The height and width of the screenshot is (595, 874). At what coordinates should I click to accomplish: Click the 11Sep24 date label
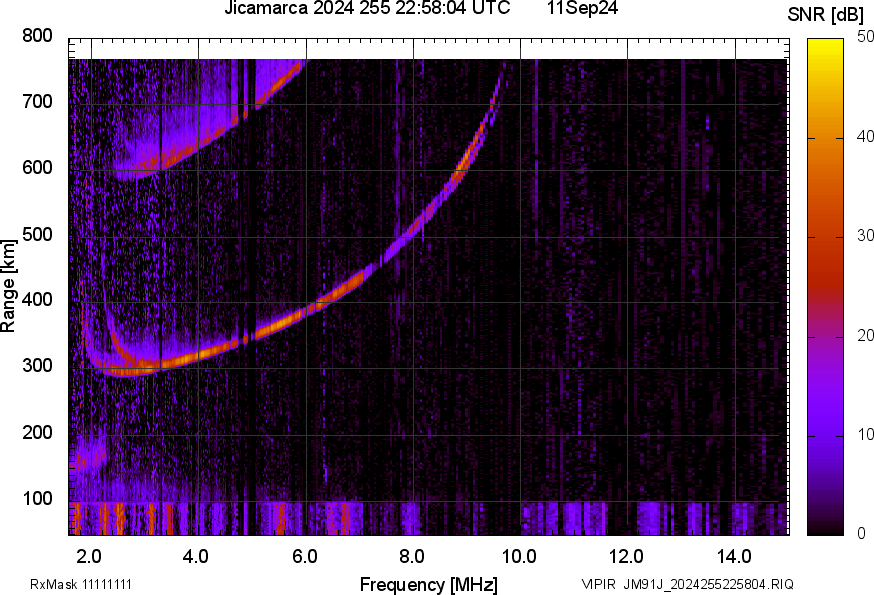(x=580, y=9)
